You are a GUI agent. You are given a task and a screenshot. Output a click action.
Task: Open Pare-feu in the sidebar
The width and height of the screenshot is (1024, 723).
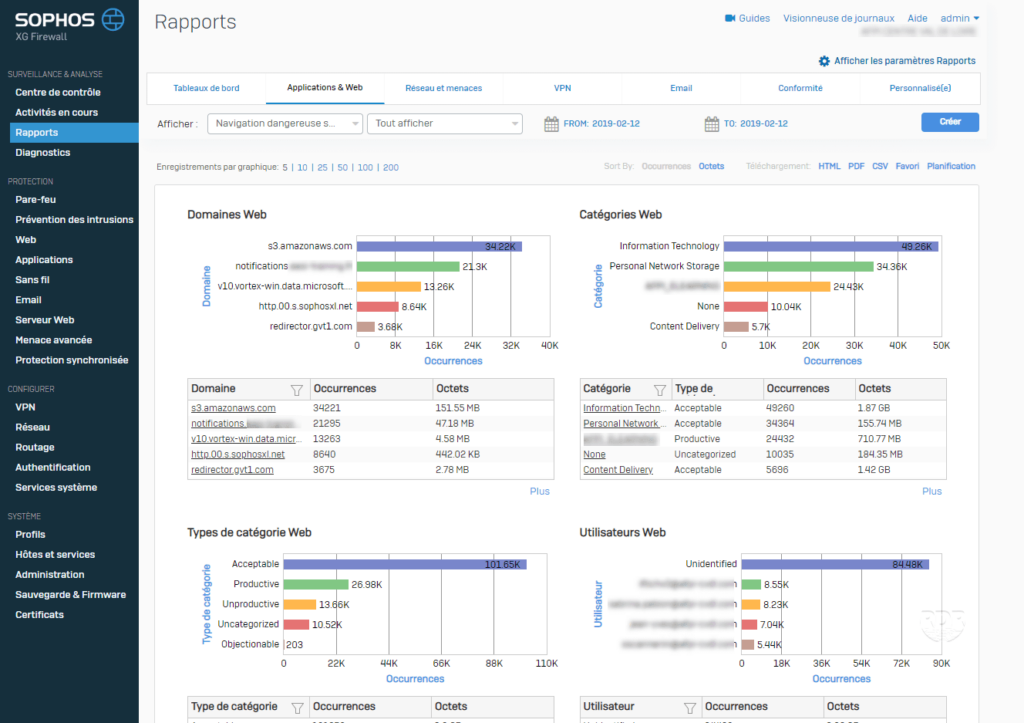pyautogui.click(x=35, y=199)
